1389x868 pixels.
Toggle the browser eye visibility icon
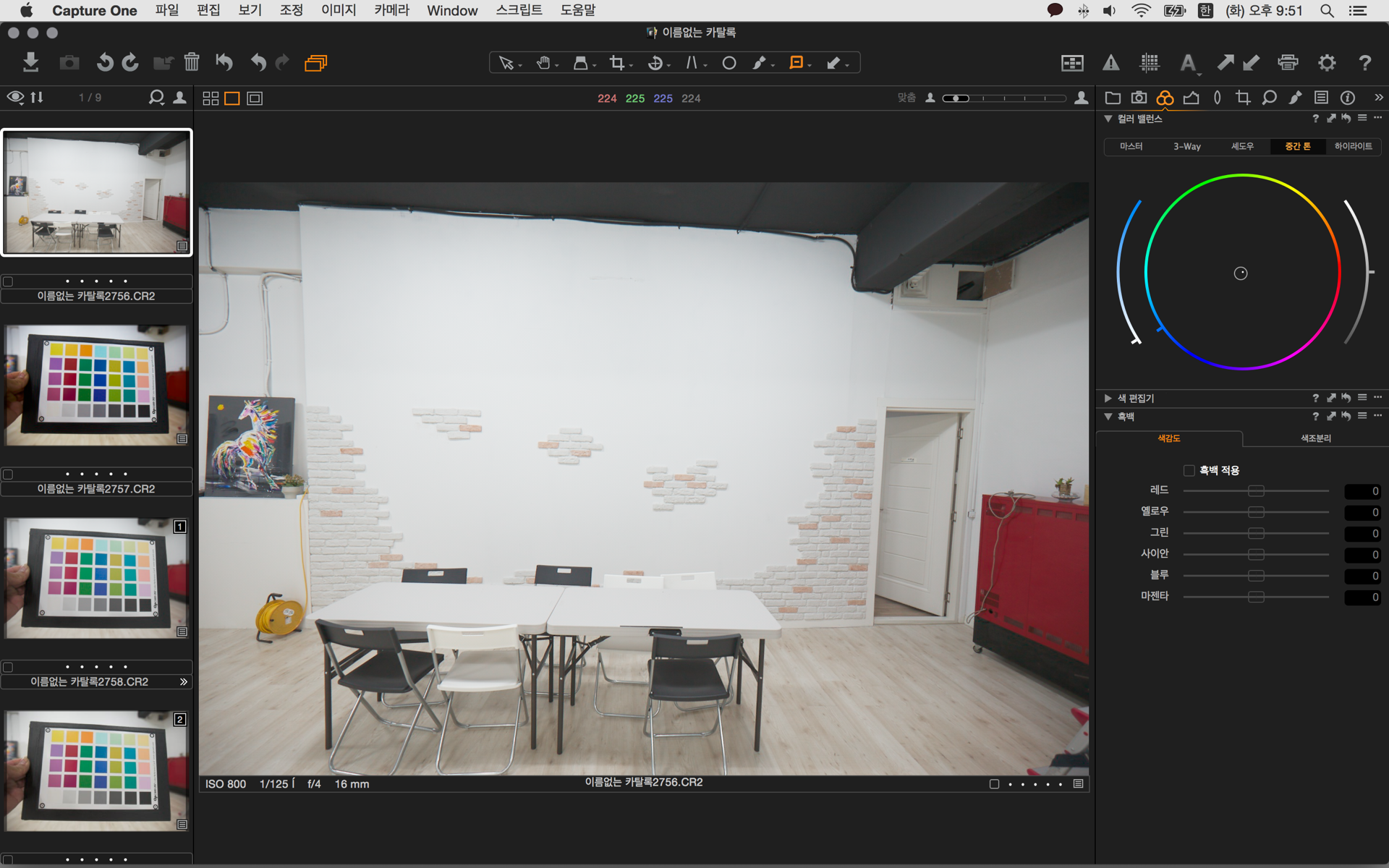(x=15, y=98)
